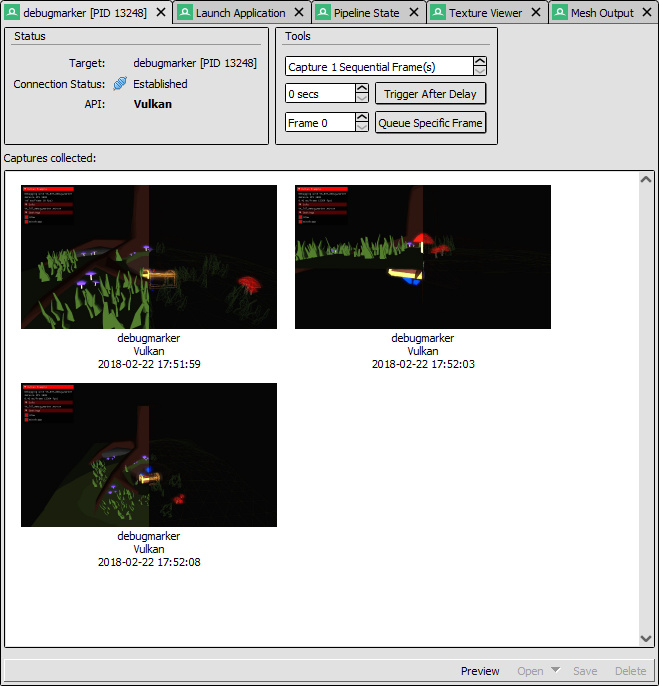
Task: Increase the delay seconds value
Action: pyautogui.click(x=362, y=88)
